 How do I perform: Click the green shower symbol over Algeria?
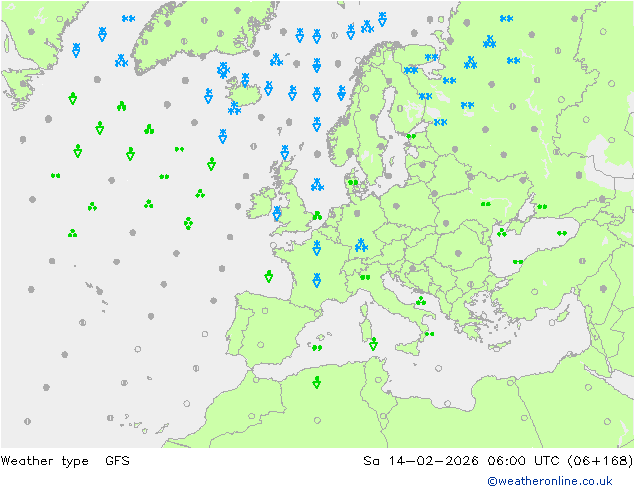pos(317,382)
